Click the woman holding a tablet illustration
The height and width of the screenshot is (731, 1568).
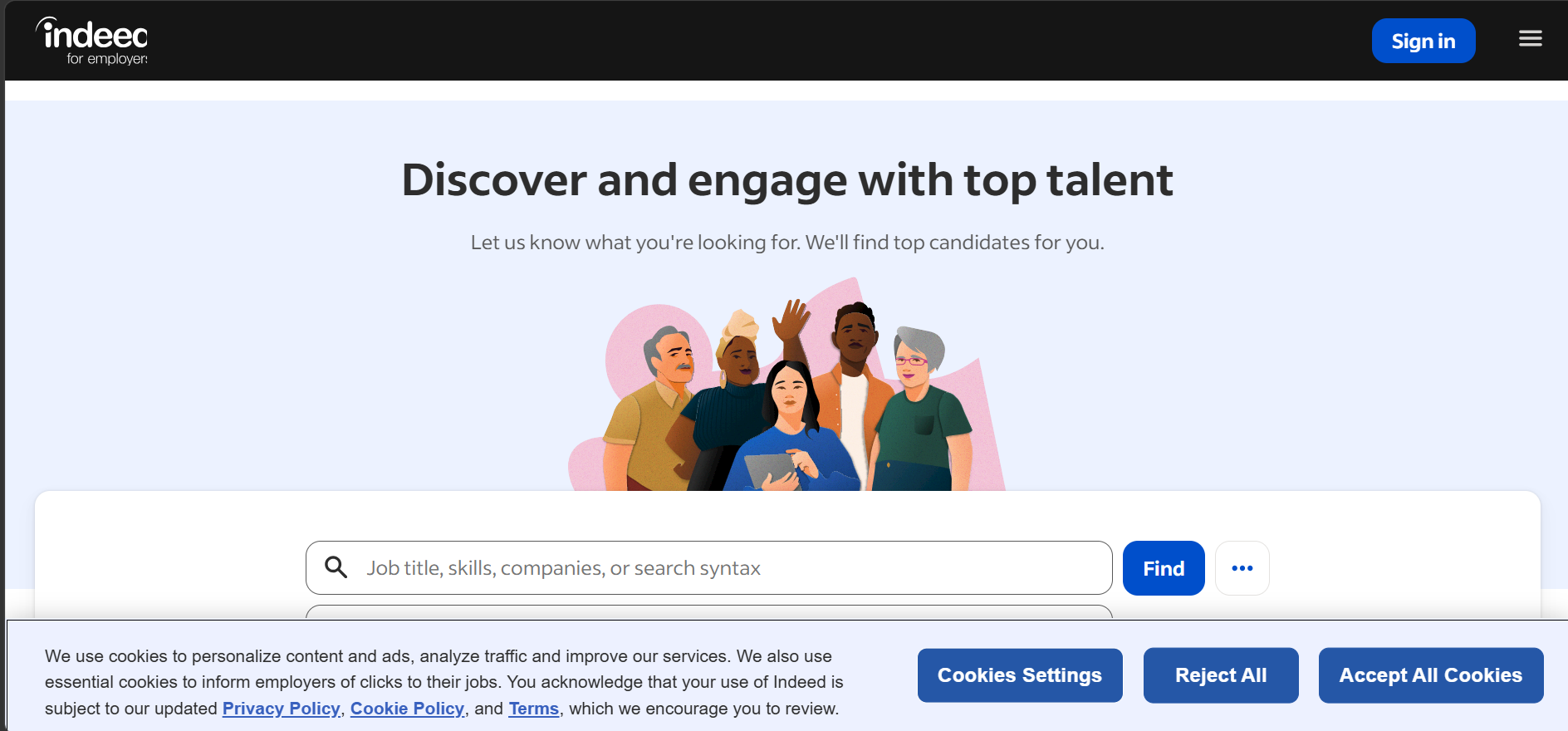[x=791, y=432]
